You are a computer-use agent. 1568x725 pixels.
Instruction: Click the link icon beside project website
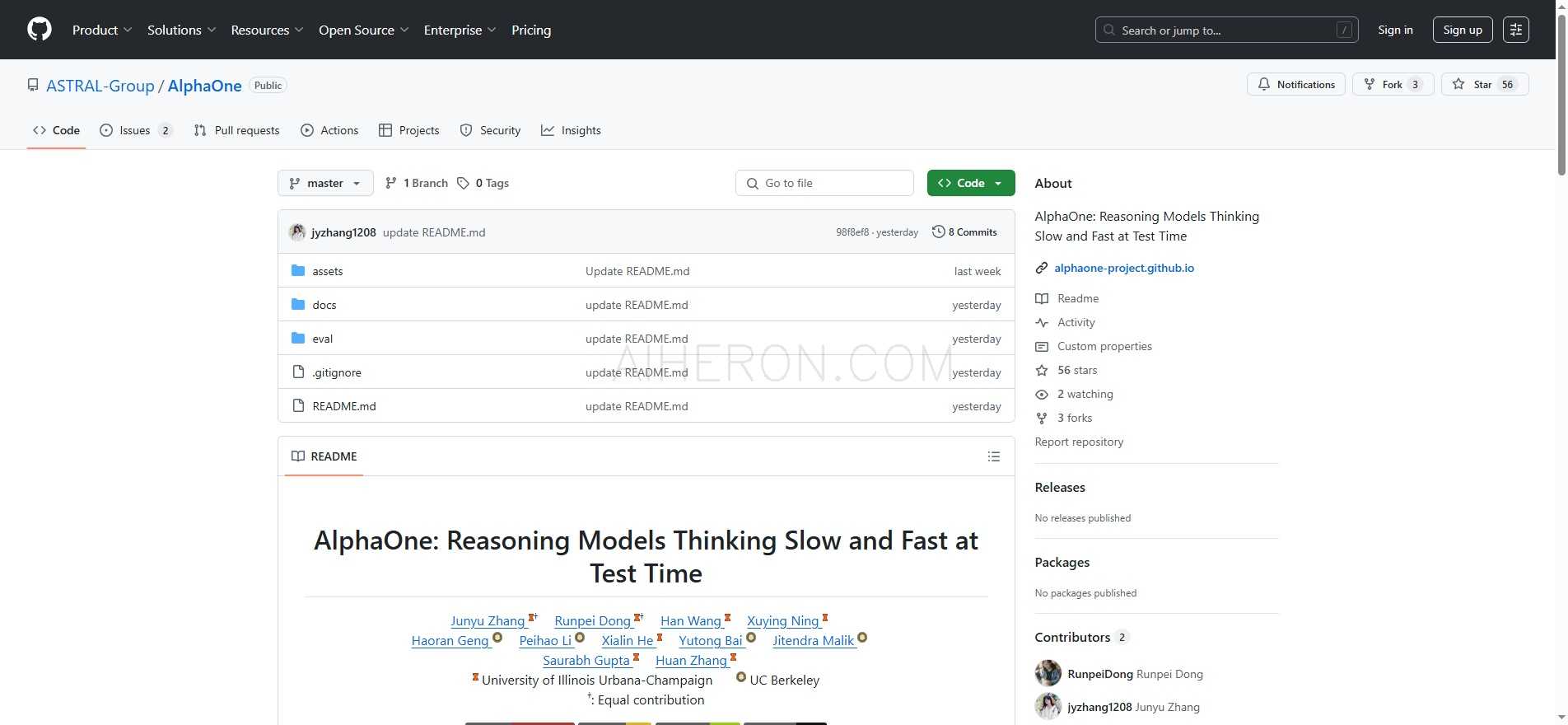tap(1042, 268)
